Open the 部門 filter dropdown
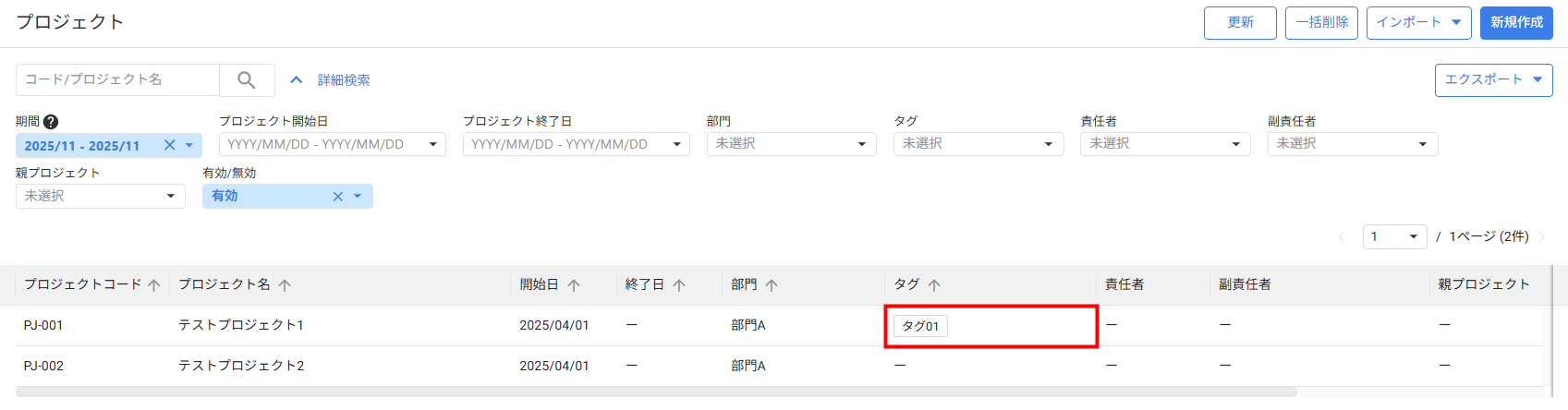Viewport: 1568px width, 410px height. (x=791, y=144)
